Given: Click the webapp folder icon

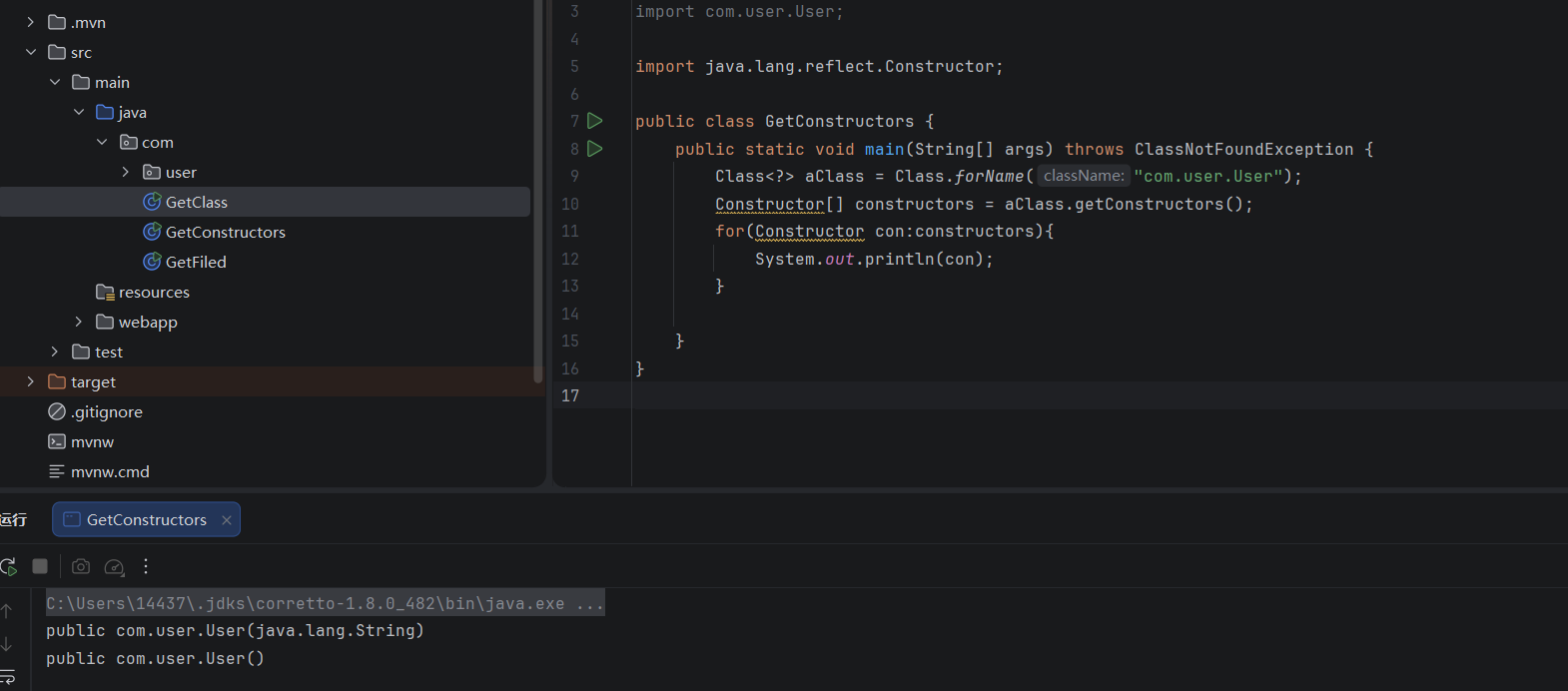Looking at the screenshot, I should coord(105,322).
